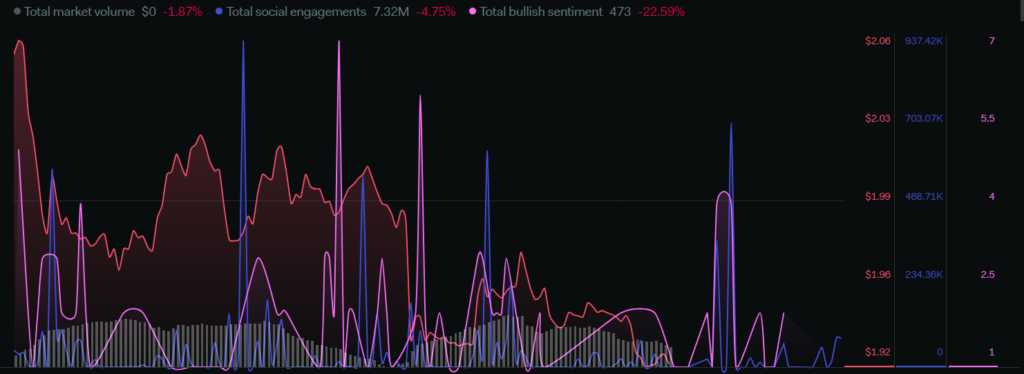Click the -22.59% change value
Screen dimensions: 1024x374
tap(662, 12)
